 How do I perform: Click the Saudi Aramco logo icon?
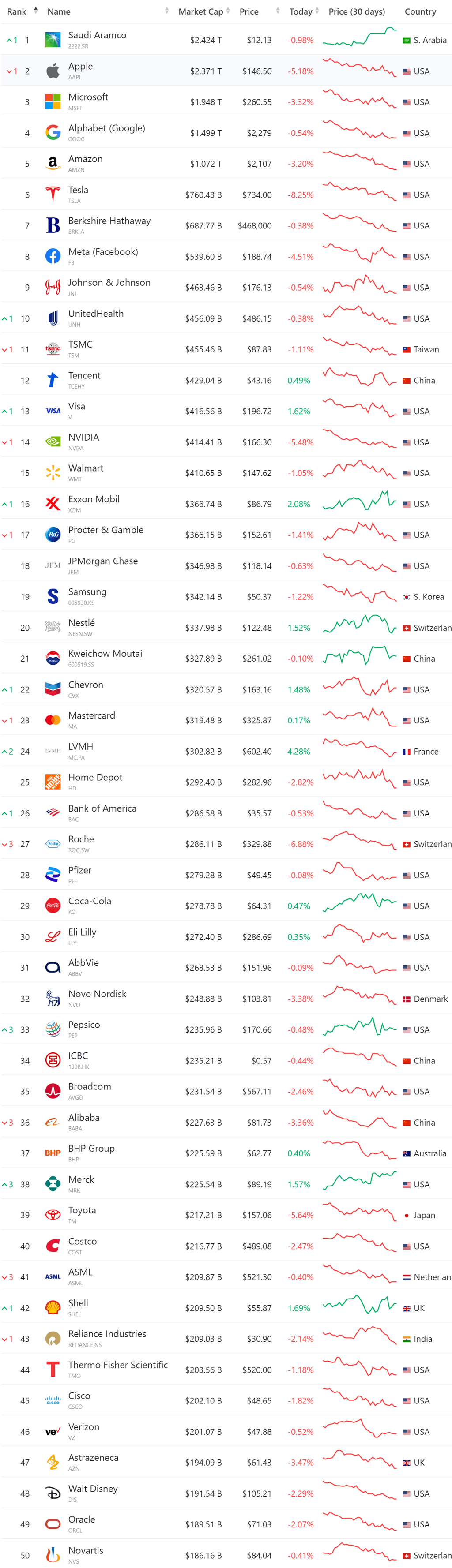[x=53, y=40]
